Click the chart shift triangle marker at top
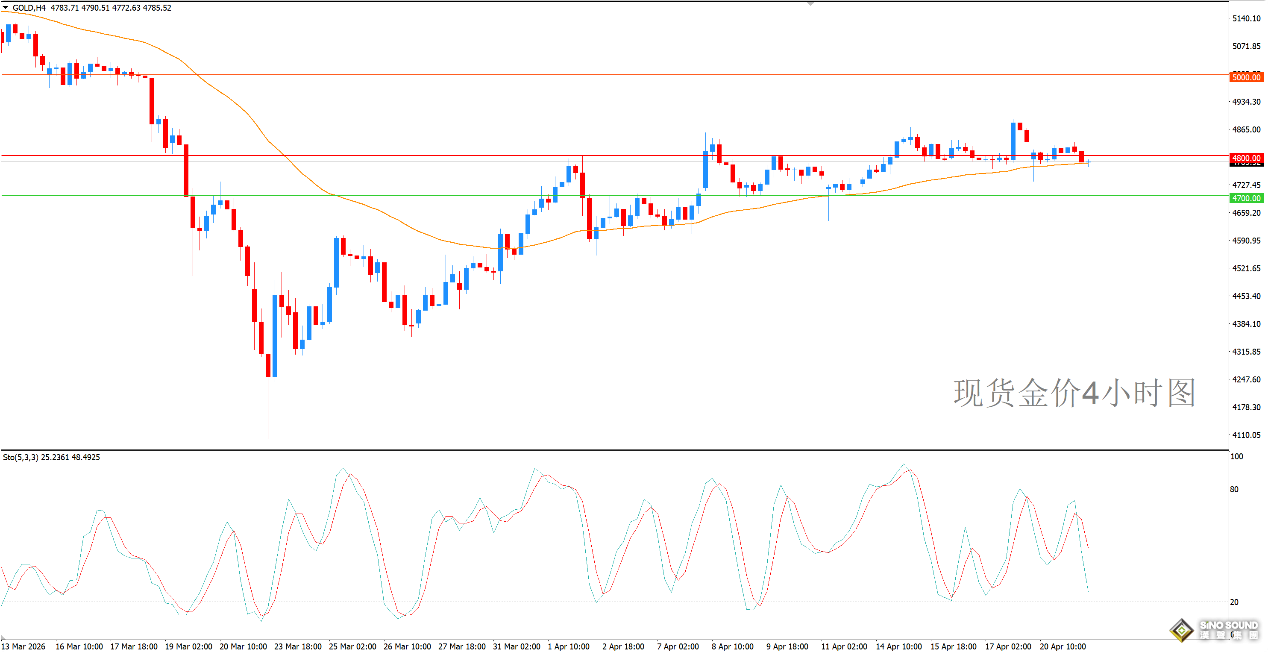Screen dimensions: 1268x652 pos(810,4)
